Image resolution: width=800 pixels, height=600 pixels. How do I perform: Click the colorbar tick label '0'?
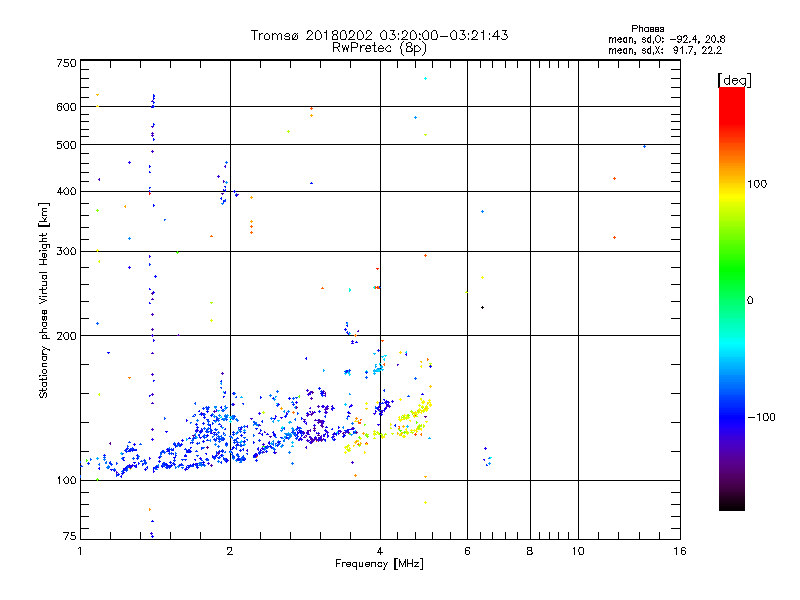tap(750, 301)
